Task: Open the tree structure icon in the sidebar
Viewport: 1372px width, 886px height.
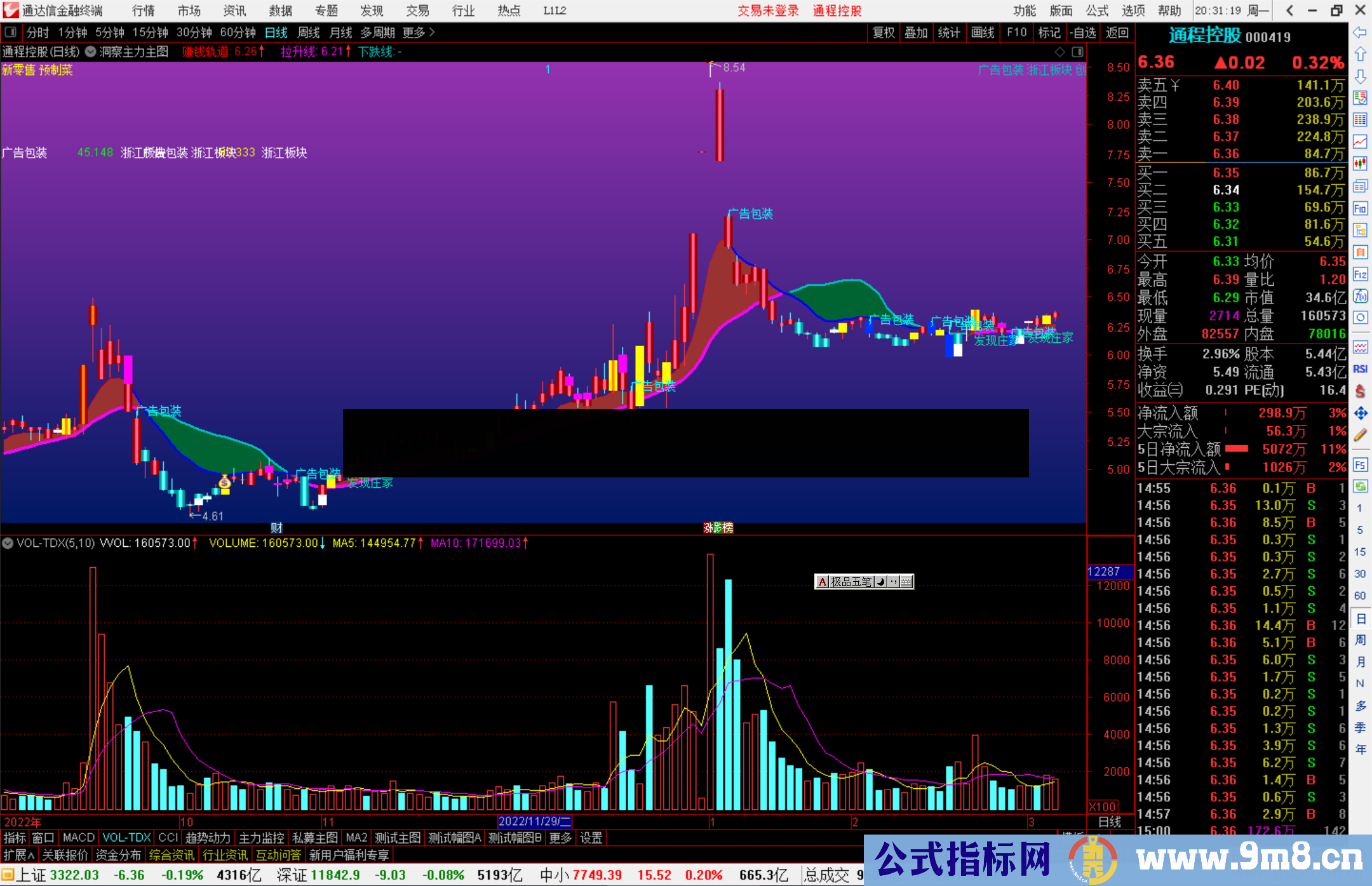Action: click(x=1360, y=230)
